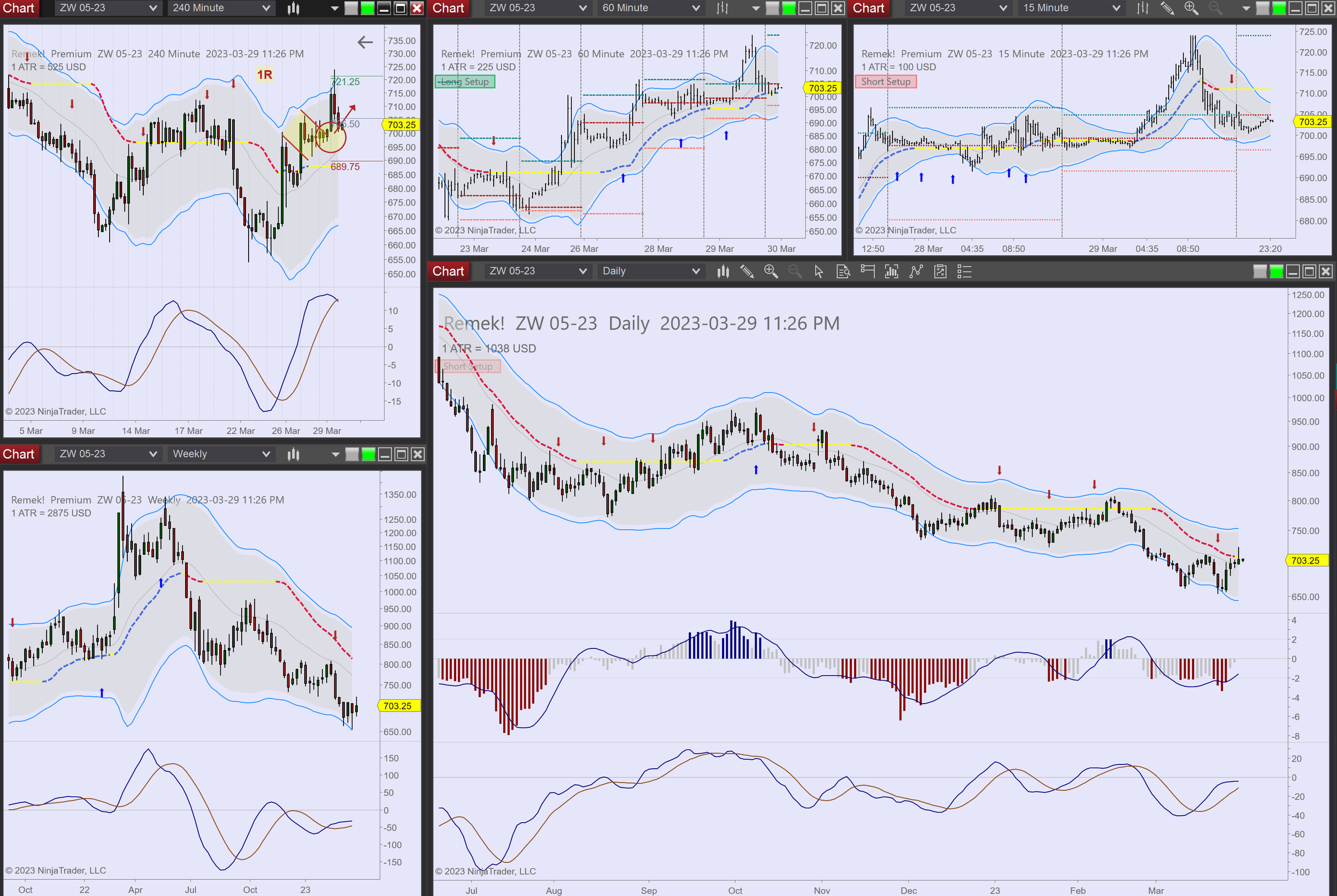Select the cursor pointer tool in Daily chart
This screenshot has width=1337, height=896.
coord(819,272)
